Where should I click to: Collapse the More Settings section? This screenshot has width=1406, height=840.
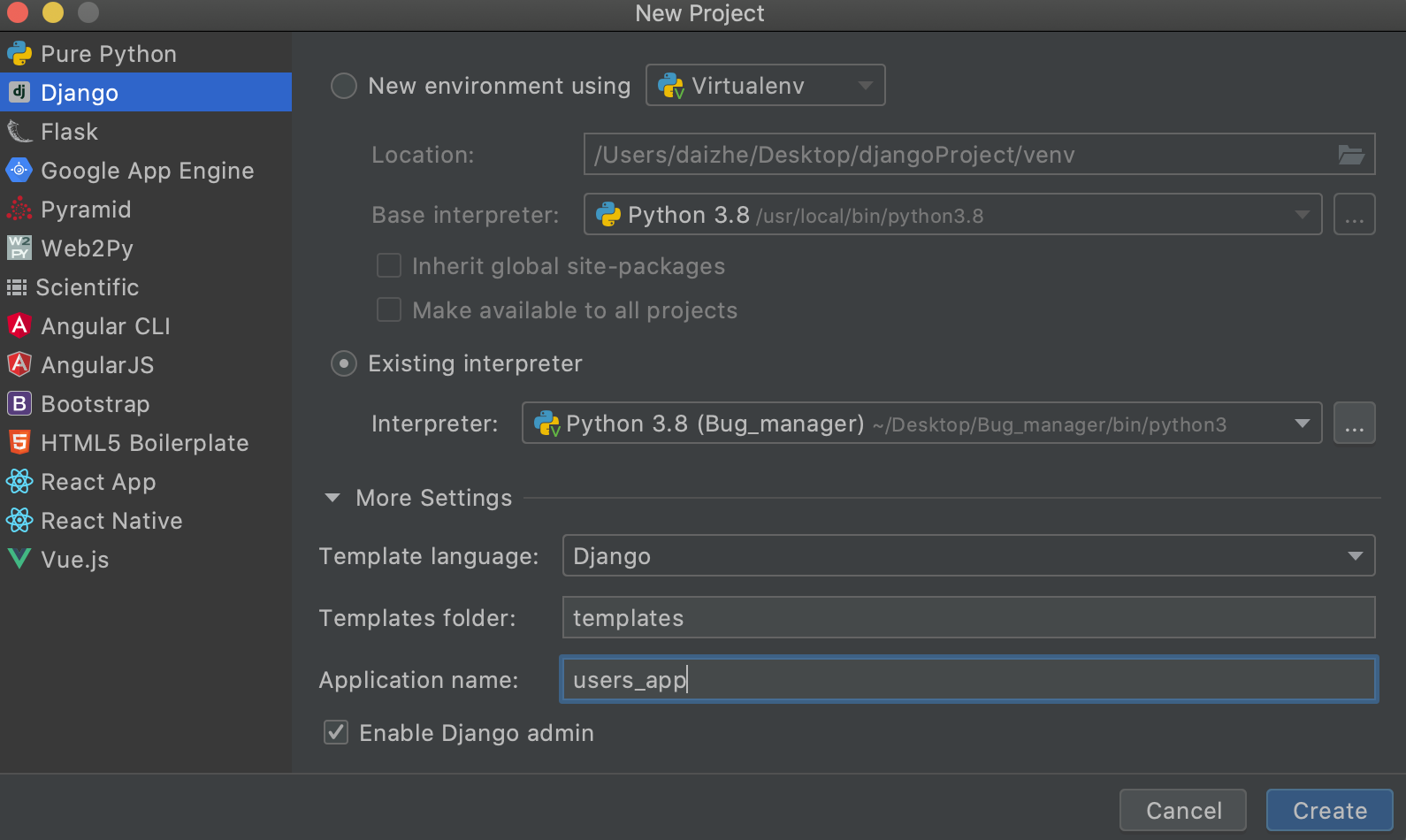(x=332, y=498)
